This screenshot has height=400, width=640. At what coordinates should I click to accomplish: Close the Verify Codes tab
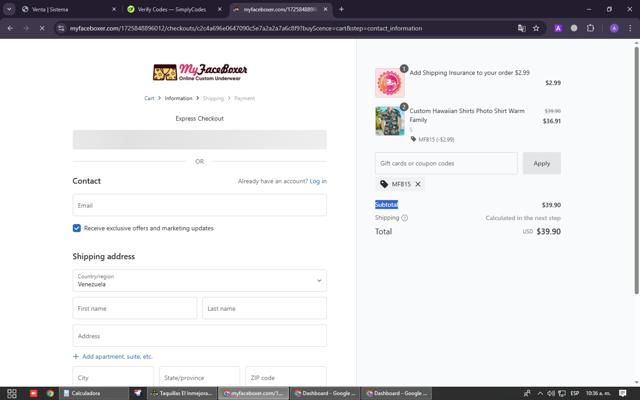(220, 9)
